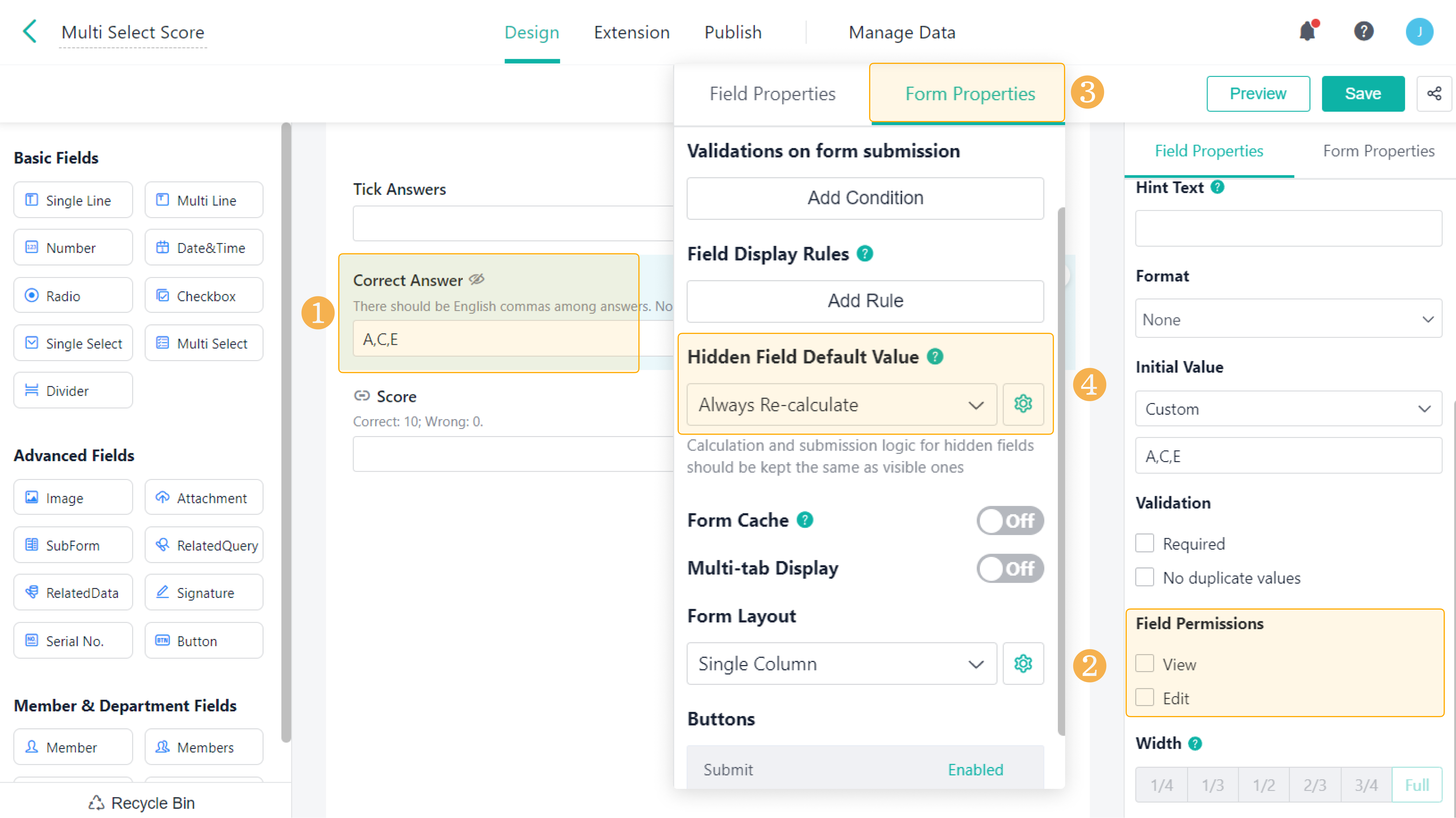Add a Members field
The image size is (1456, 818).
[204, 747]
